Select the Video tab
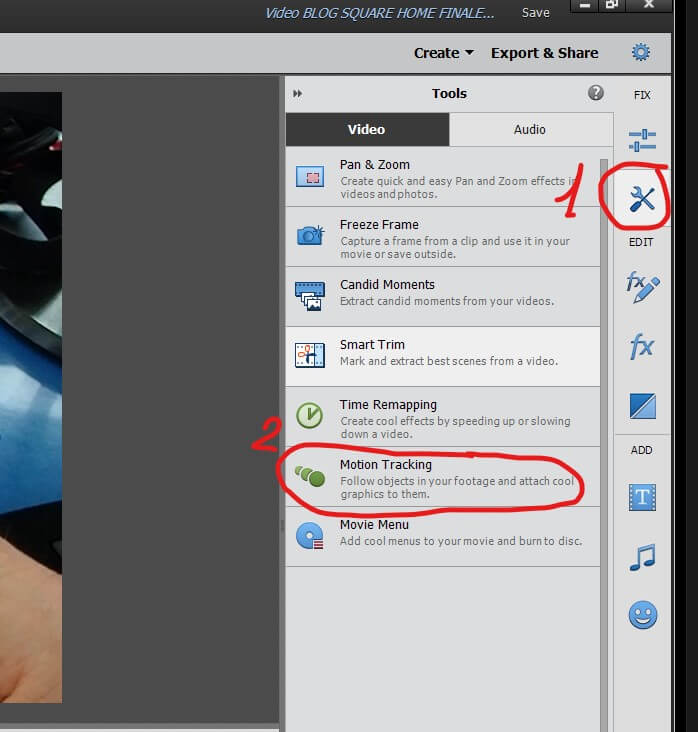The width and height of the screenshot is (698, 732). tap(366, 129)
